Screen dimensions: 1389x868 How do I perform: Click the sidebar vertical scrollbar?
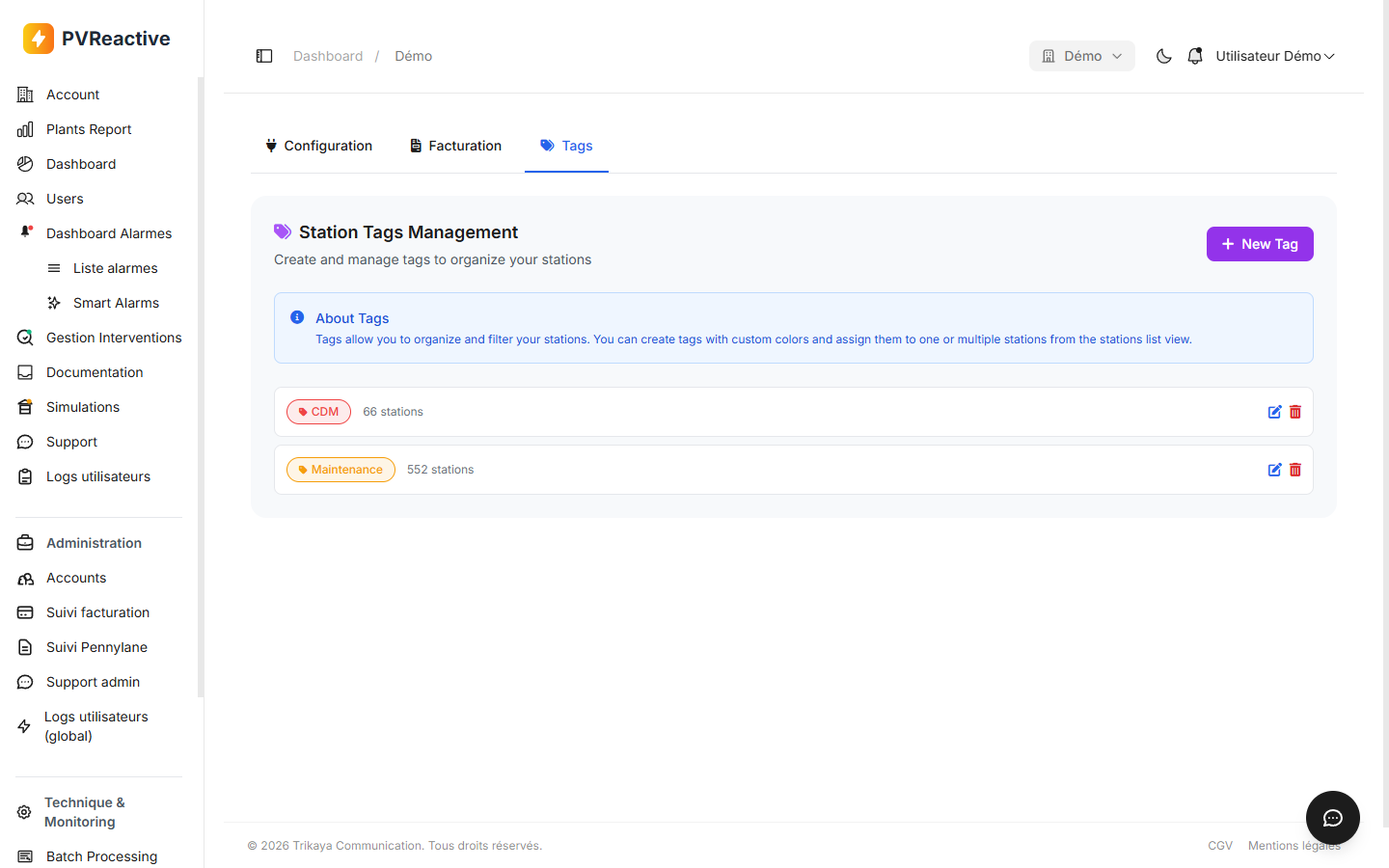click(x=201, y=386)
